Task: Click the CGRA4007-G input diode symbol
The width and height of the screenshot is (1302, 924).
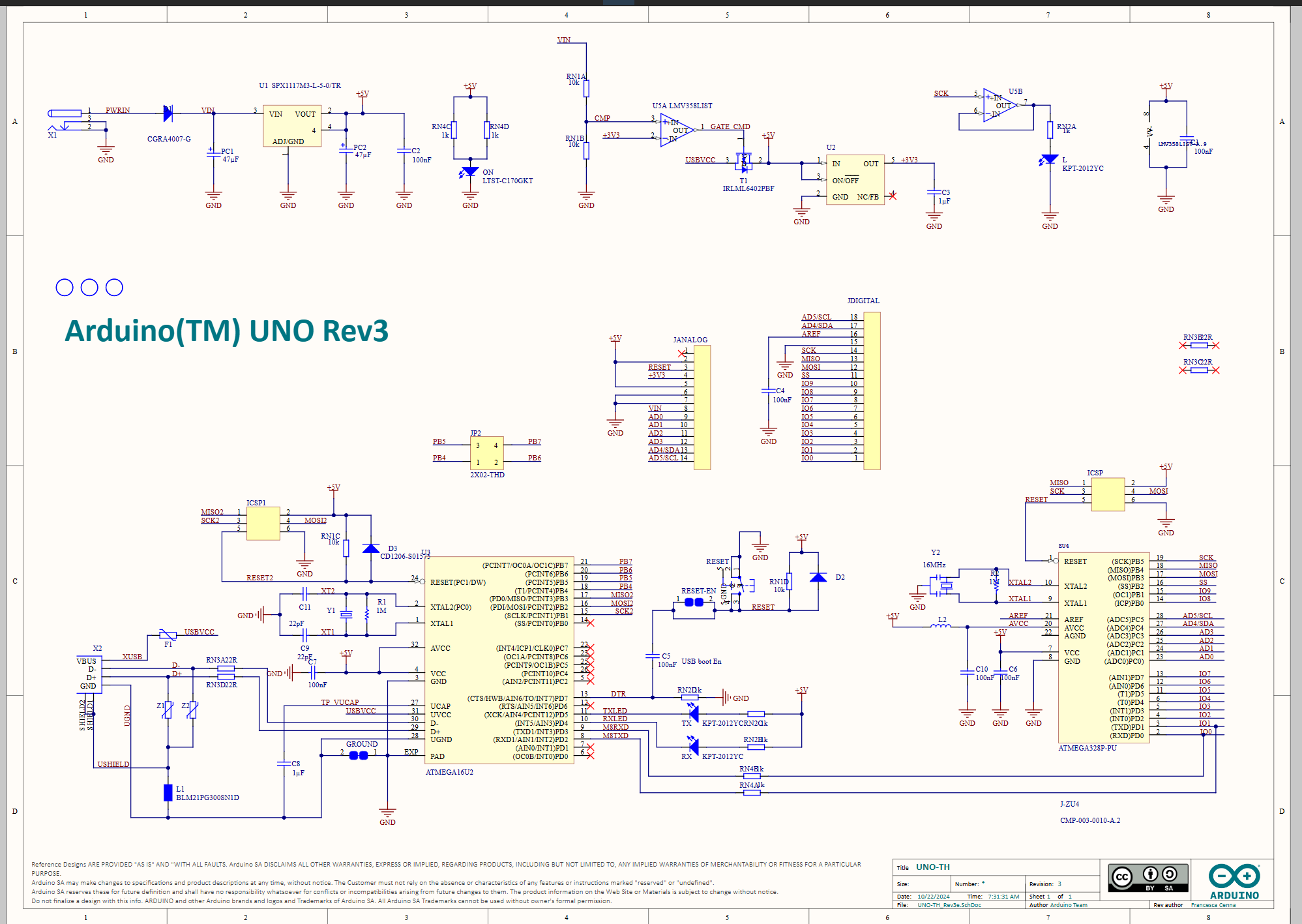Action: [x=168, y=113]
